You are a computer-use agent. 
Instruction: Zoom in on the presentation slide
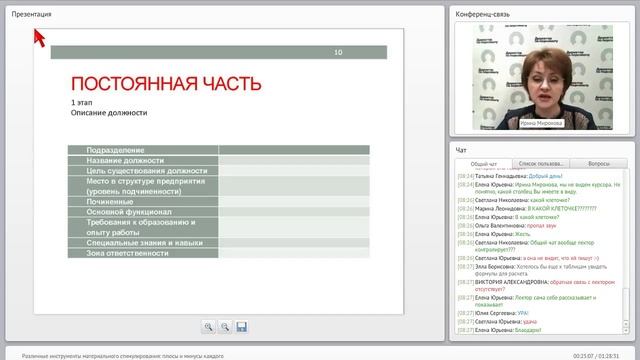click(x=209, y=327)
